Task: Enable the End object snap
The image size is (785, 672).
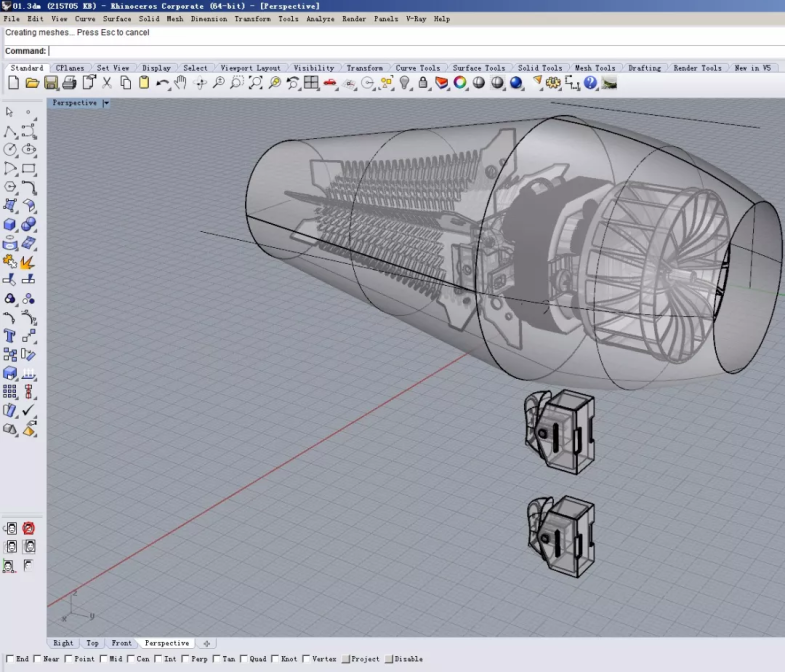Action: [x=10, y=659]
